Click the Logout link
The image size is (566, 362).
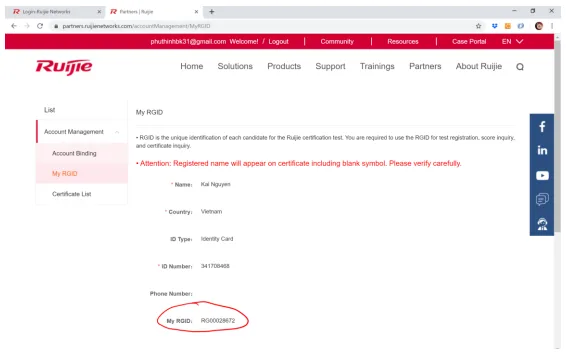point(278,42)
